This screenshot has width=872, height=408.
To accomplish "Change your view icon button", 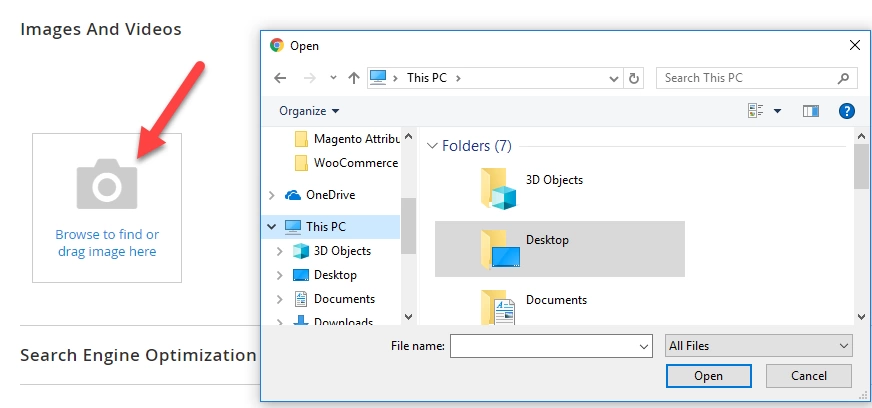I will [755, 111].
